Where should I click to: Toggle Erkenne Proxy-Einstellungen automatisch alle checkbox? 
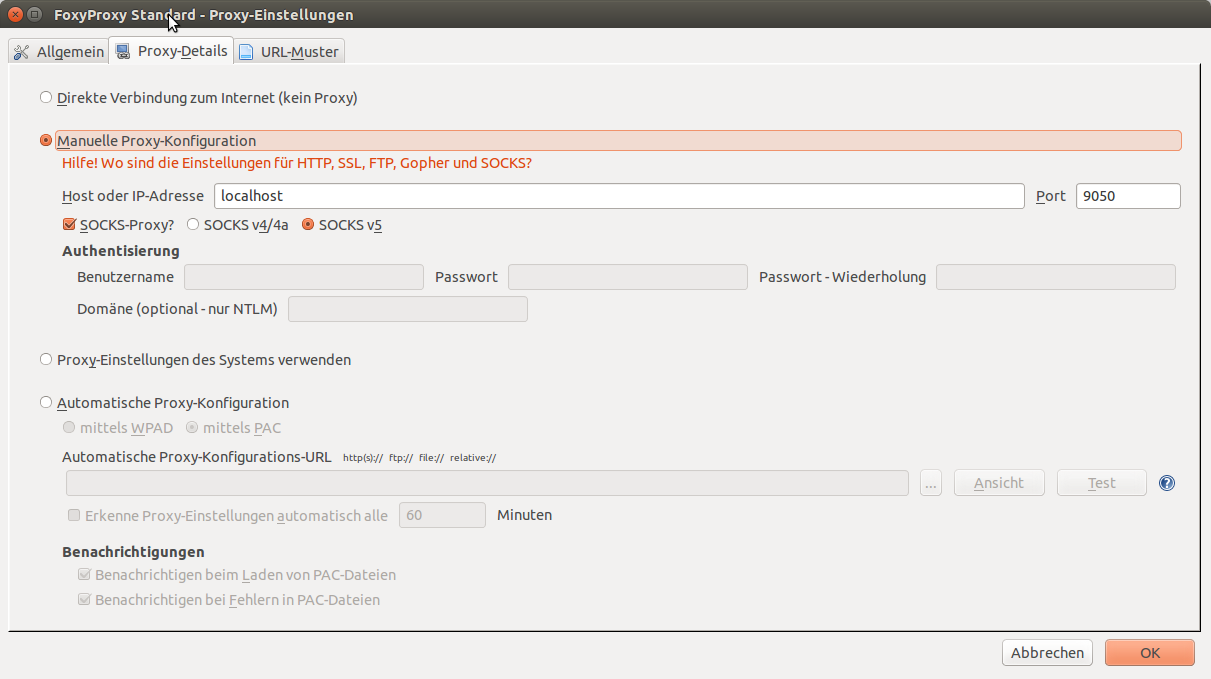click(x=73, y=516)
